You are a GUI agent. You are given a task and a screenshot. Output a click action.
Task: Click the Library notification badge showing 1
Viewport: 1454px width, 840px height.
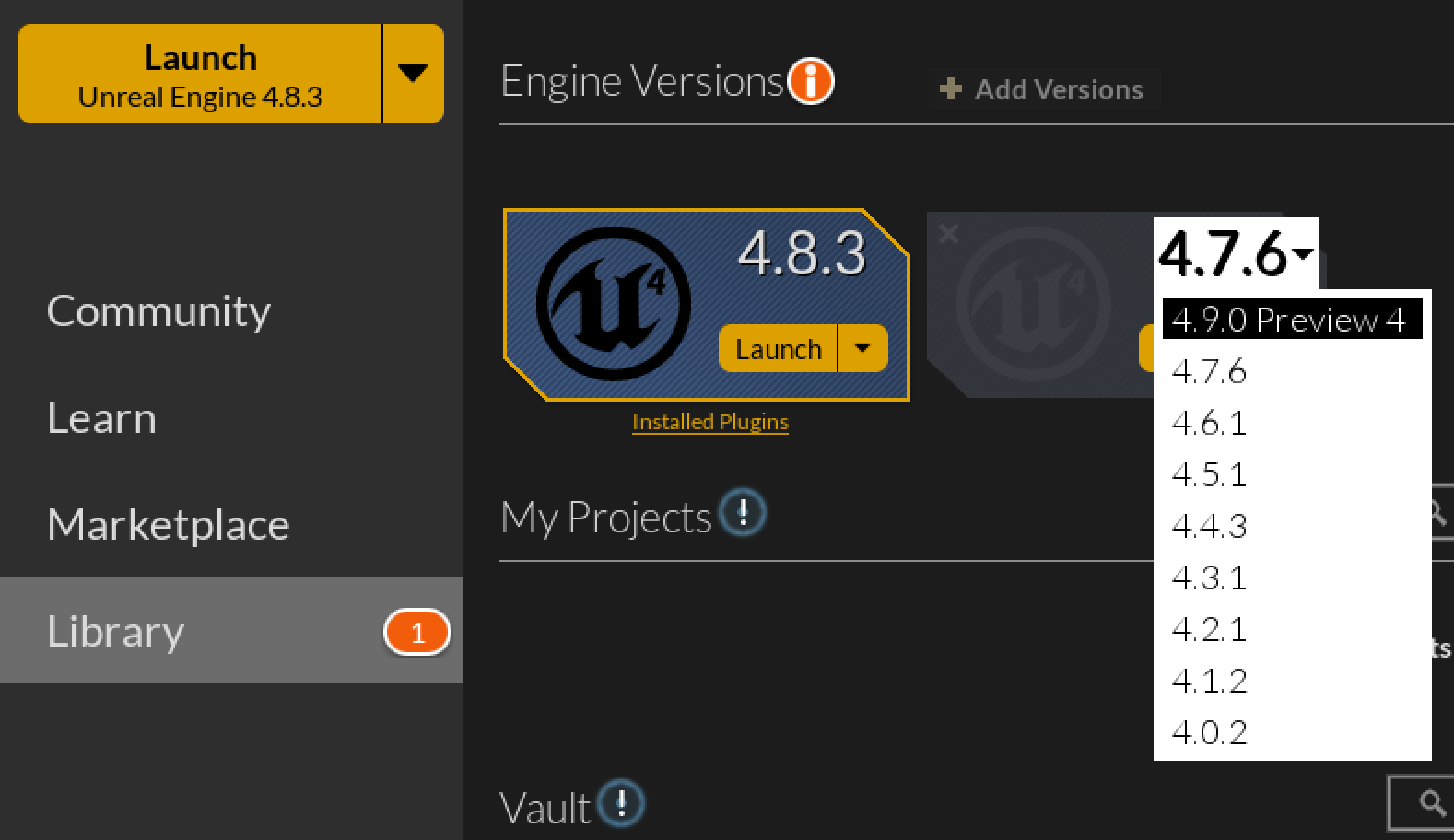tap(417, 633)
